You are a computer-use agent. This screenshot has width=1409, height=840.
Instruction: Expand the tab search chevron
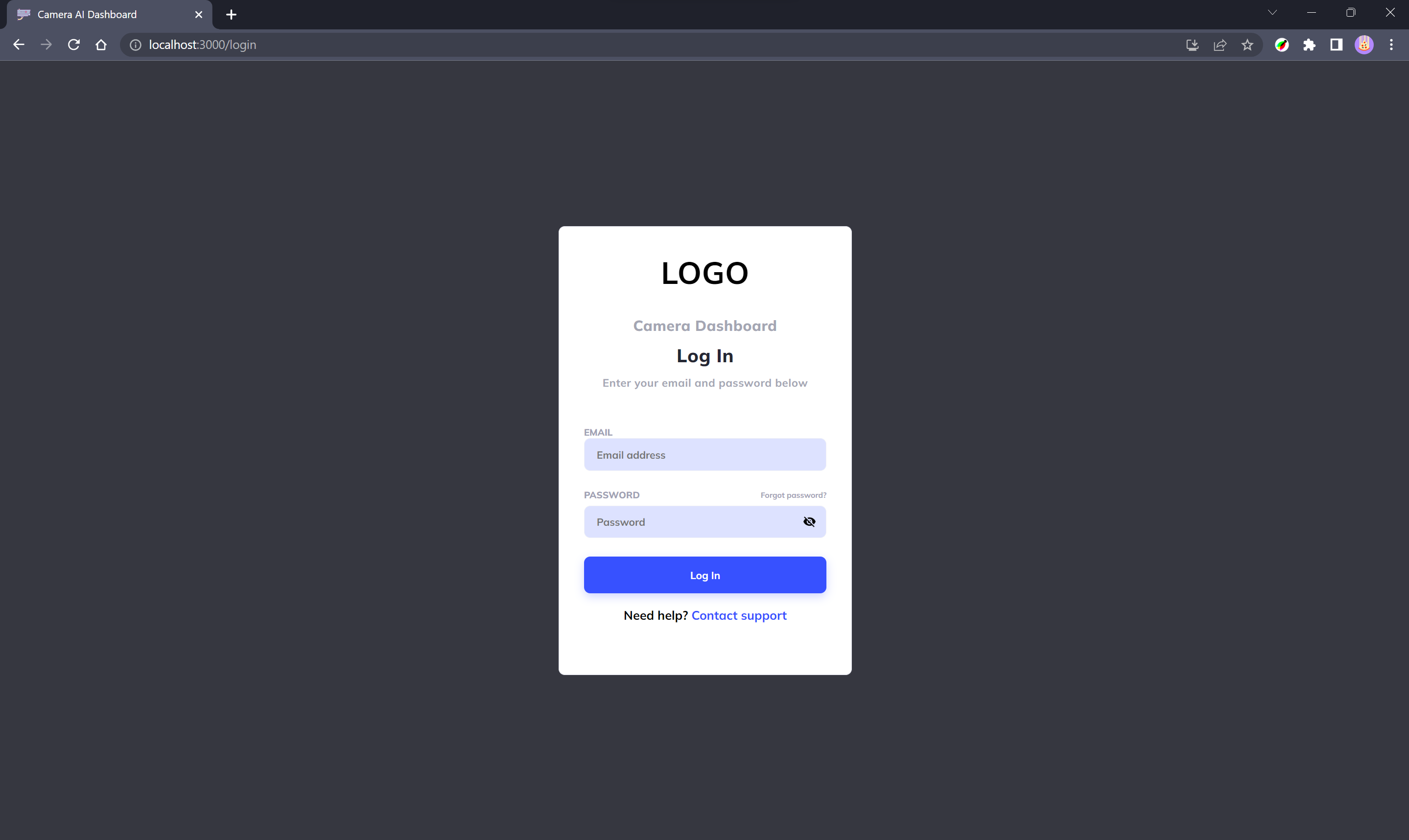click(x=1272, y=12)
